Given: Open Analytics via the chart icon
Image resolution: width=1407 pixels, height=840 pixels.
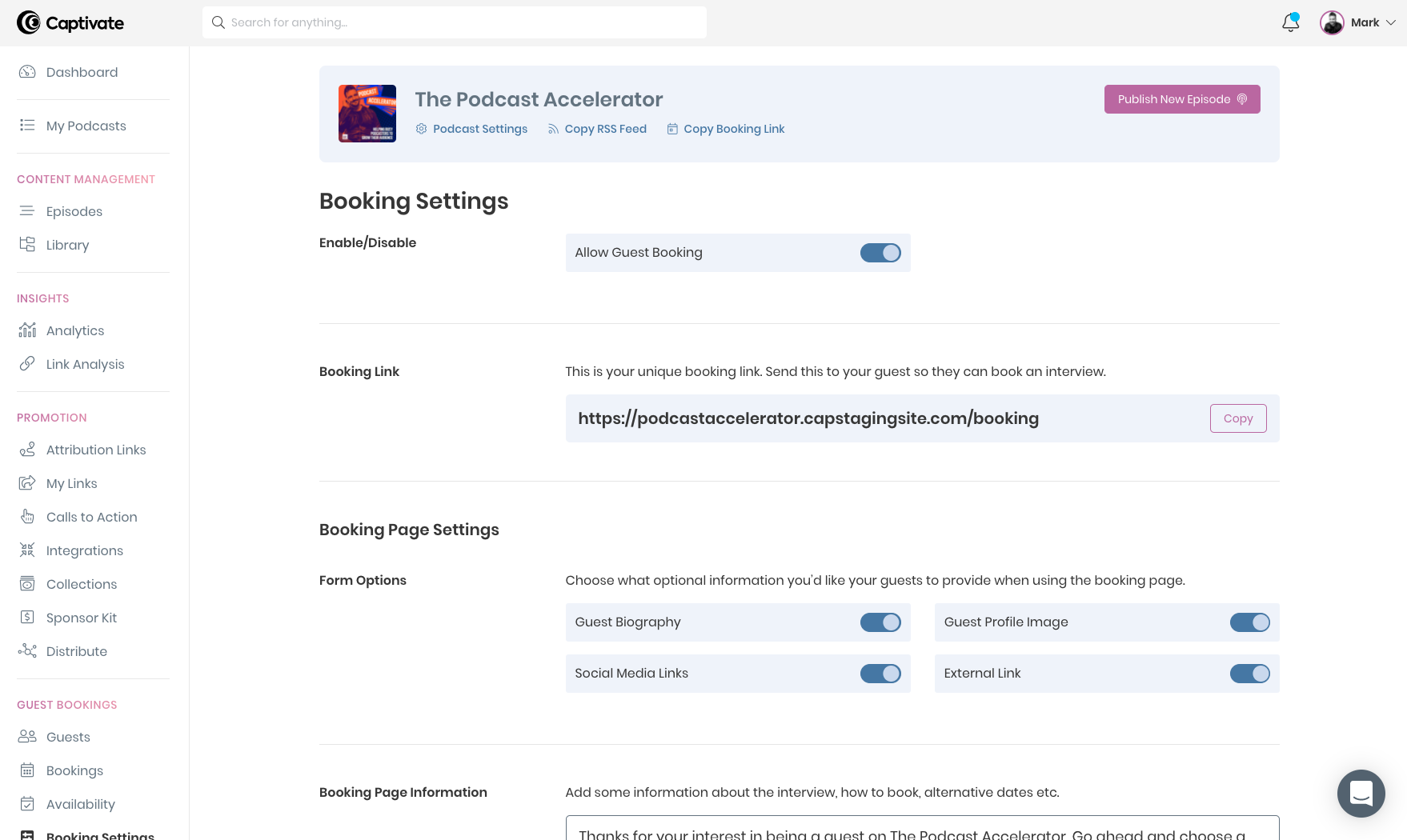Looking at the screenshot, I should tap(26, 330).
